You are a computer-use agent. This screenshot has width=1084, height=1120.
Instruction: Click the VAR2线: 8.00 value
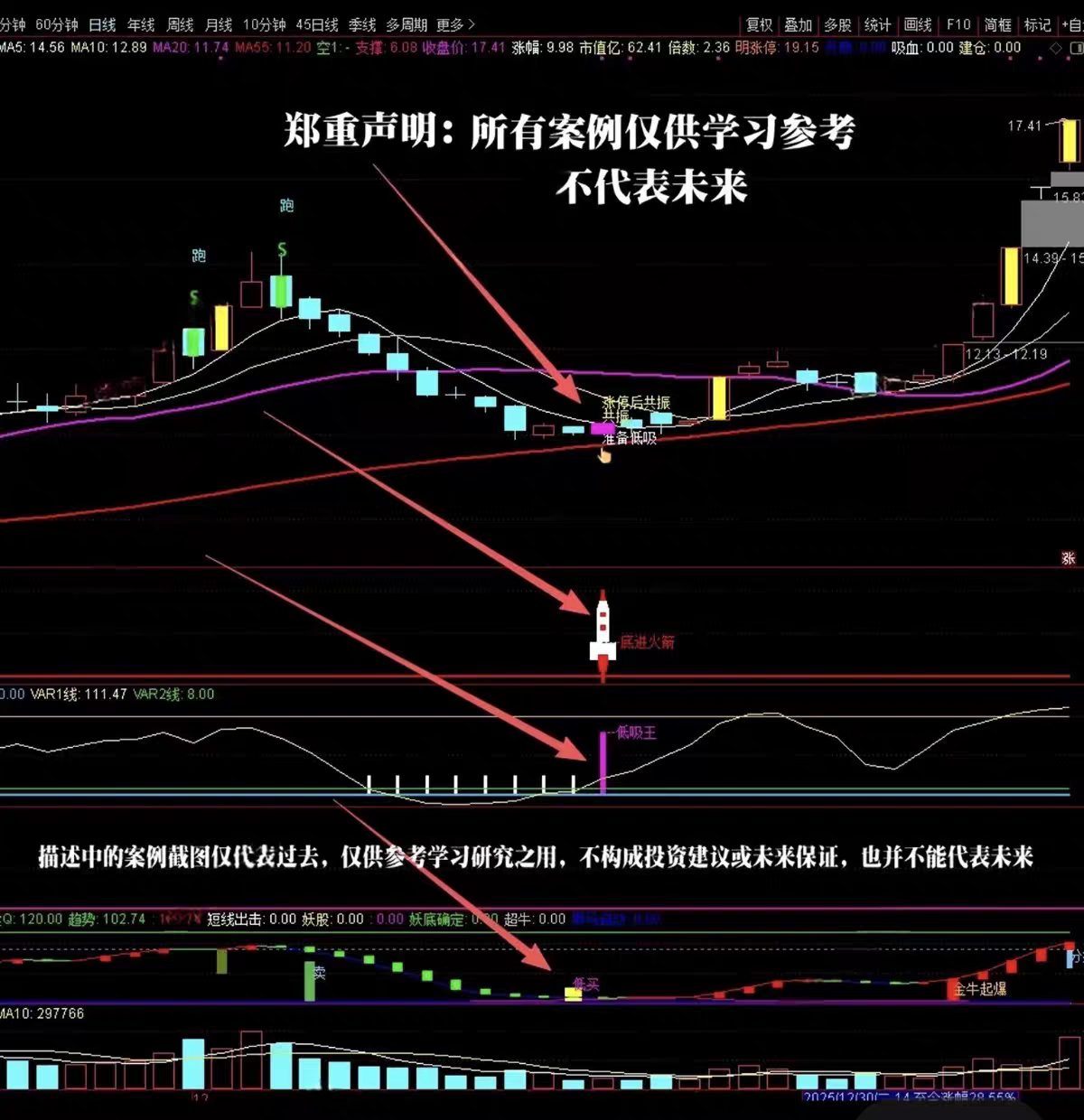173,694
